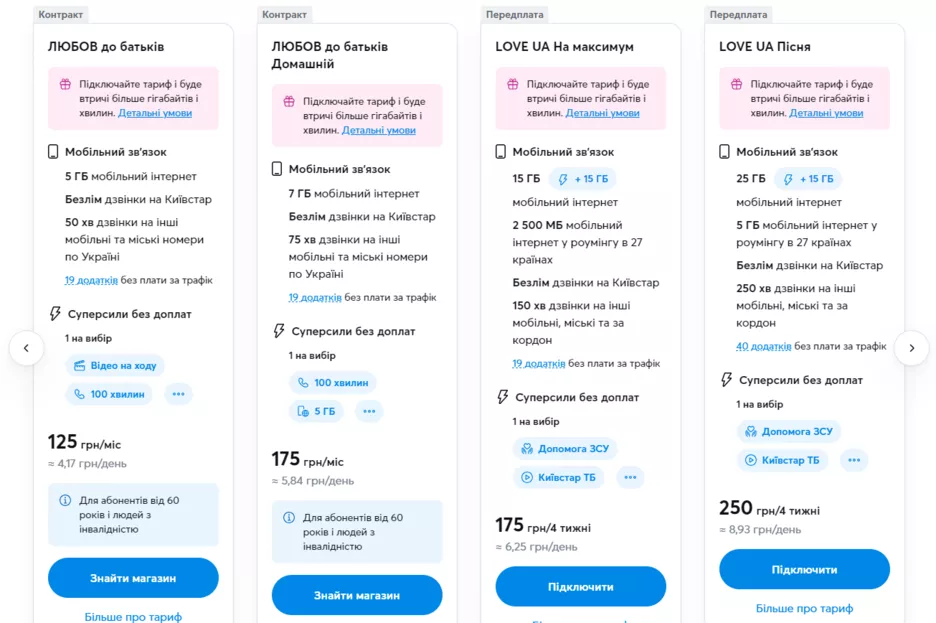936x623 pixels.
Task: Select '100 хвилин' chip in first tariff card
Action: (x=109, y=394)
